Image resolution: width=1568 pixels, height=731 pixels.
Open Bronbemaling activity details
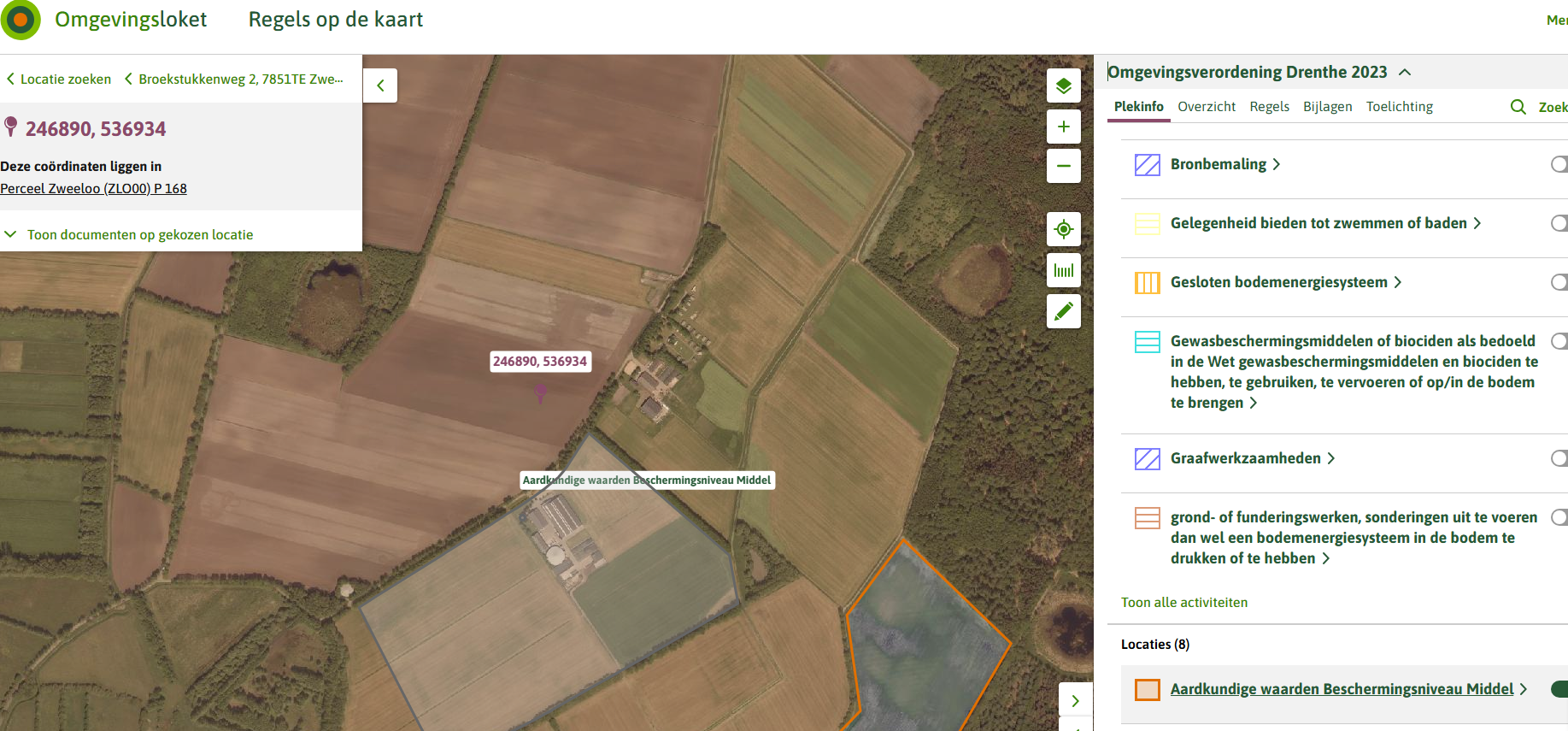1224,164
